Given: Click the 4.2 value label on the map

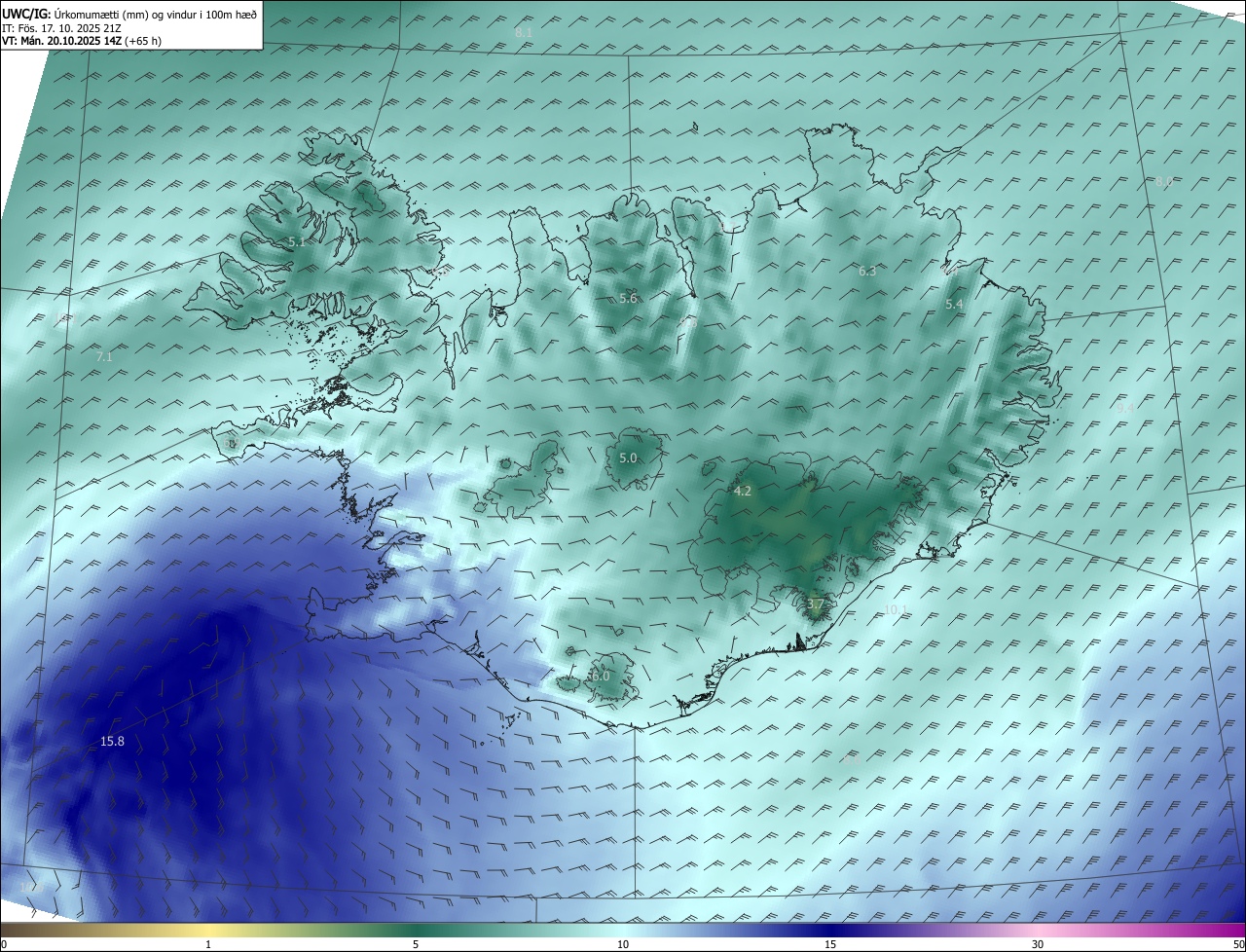Looking at the screenshot, I should [743, 492].
